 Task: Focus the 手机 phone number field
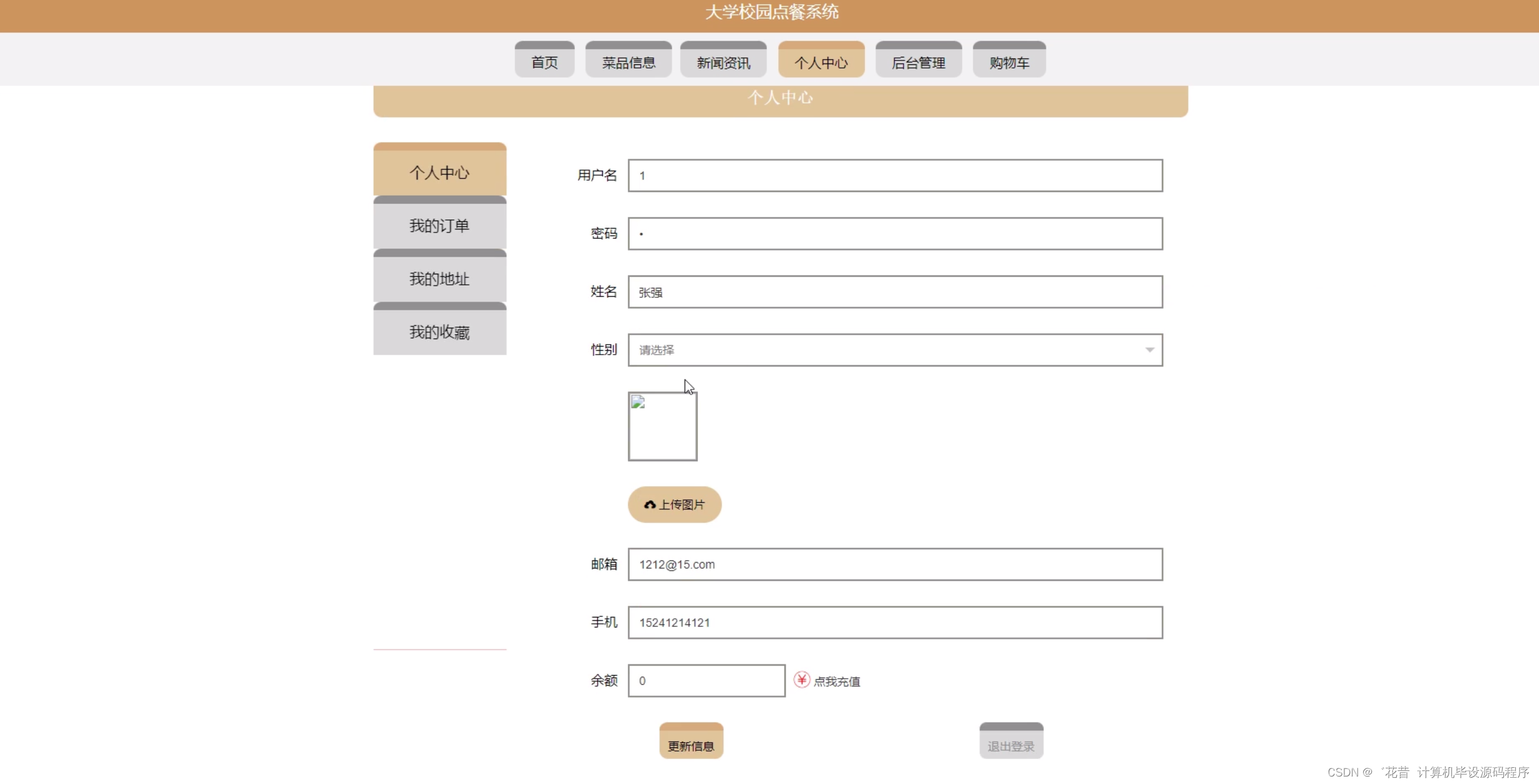pyautogui.click(x=895, y=623)
